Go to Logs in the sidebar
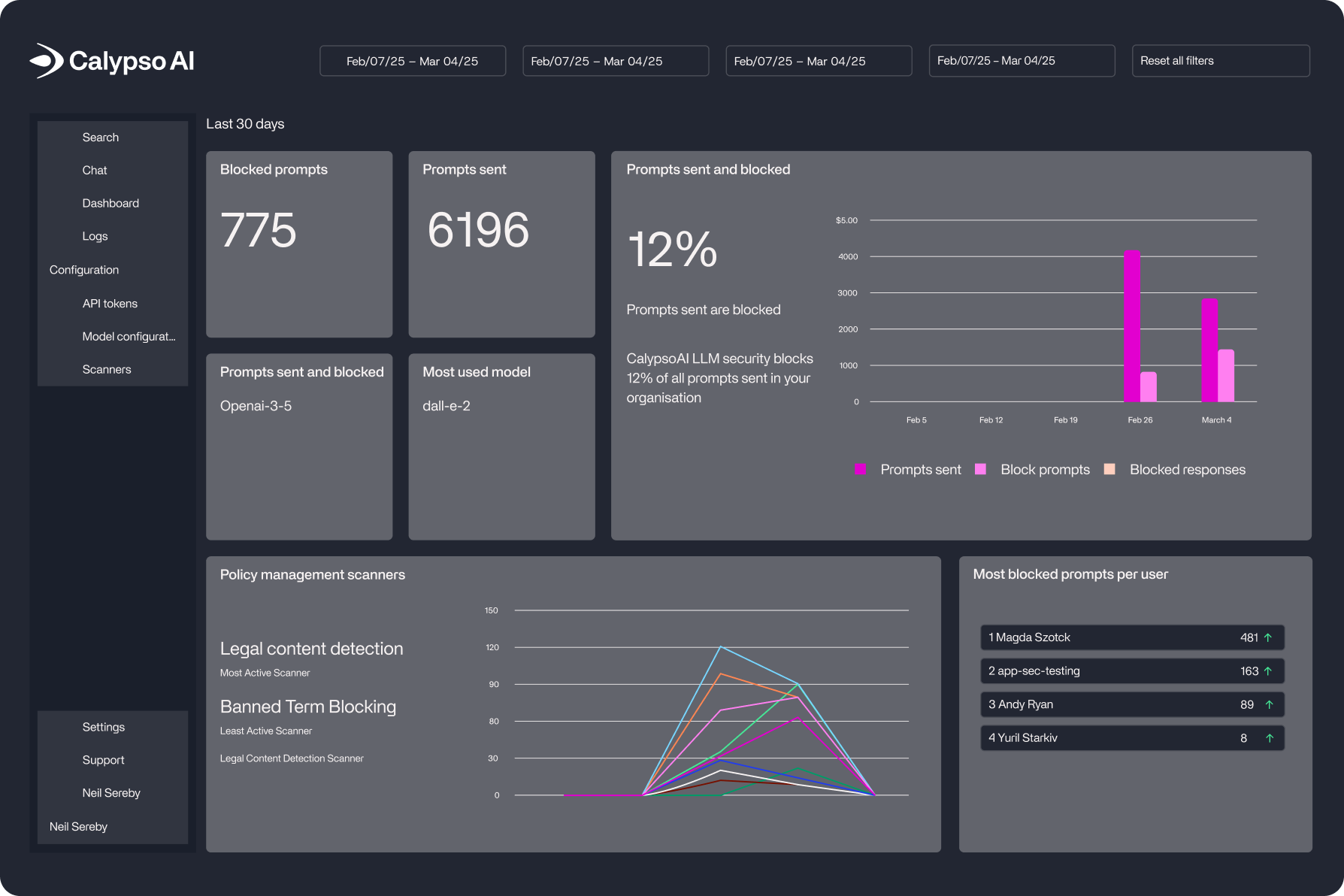This screenshot has height=896, width=1344. (x=95, y=236)
